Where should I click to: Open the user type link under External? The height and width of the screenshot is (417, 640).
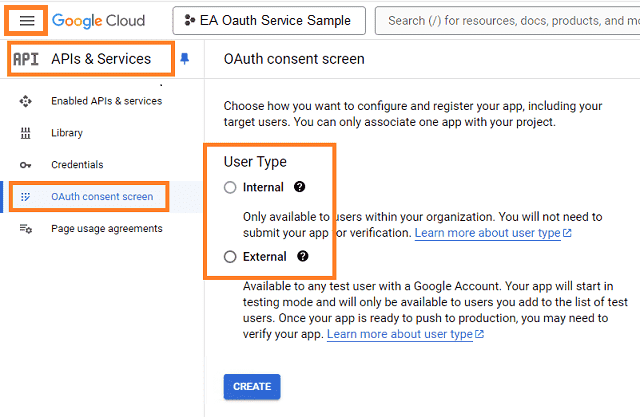click(x=405, y=334)
